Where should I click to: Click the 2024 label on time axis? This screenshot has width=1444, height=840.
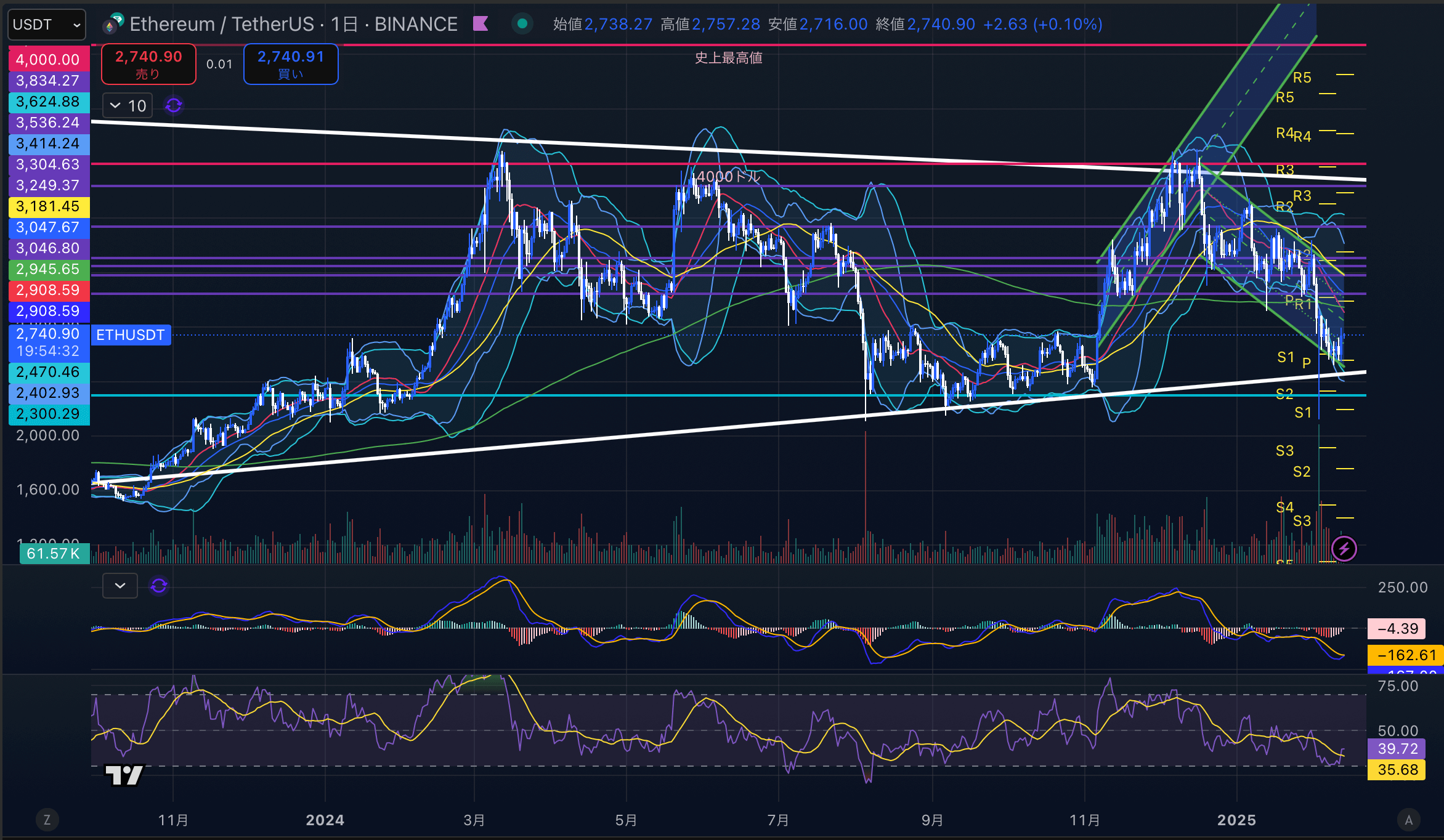[325, 820]
